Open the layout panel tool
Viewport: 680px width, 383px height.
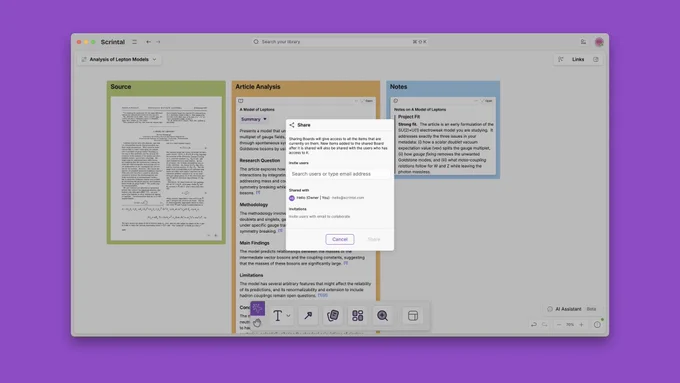tap(413, 315)
